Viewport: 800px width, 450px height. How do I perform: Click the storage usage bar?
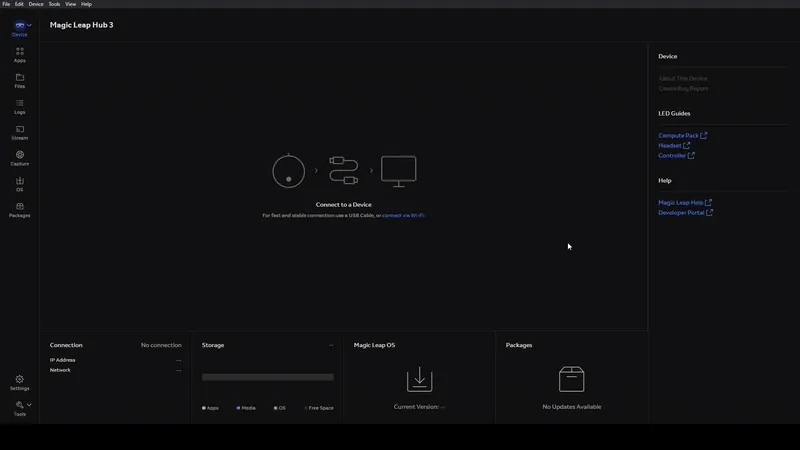tap(267, 377)
